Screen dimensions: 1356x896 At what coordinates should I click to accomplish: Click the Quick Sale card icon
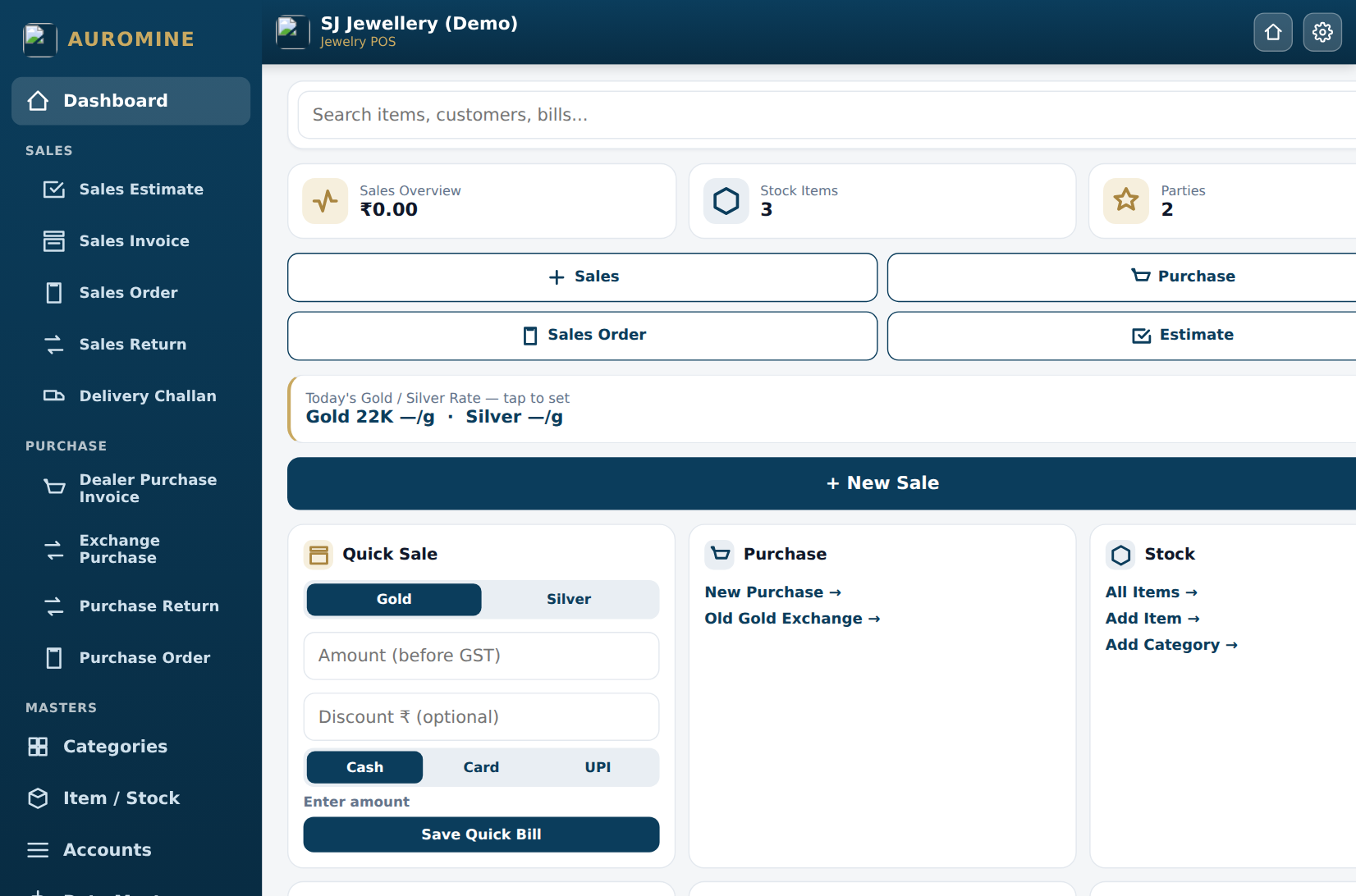point(318,555)
